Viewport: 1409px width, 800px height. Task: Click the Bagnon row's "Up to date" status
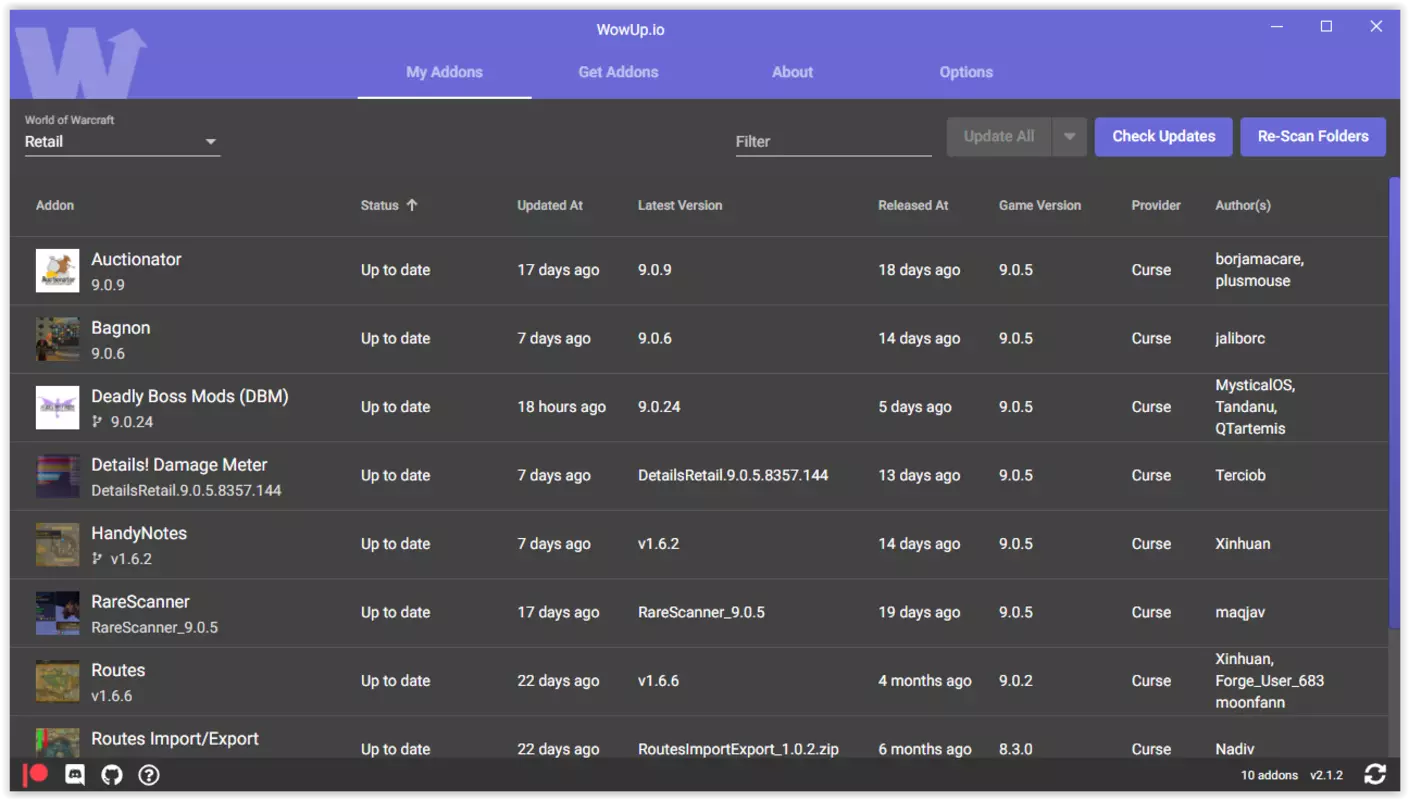395,338
